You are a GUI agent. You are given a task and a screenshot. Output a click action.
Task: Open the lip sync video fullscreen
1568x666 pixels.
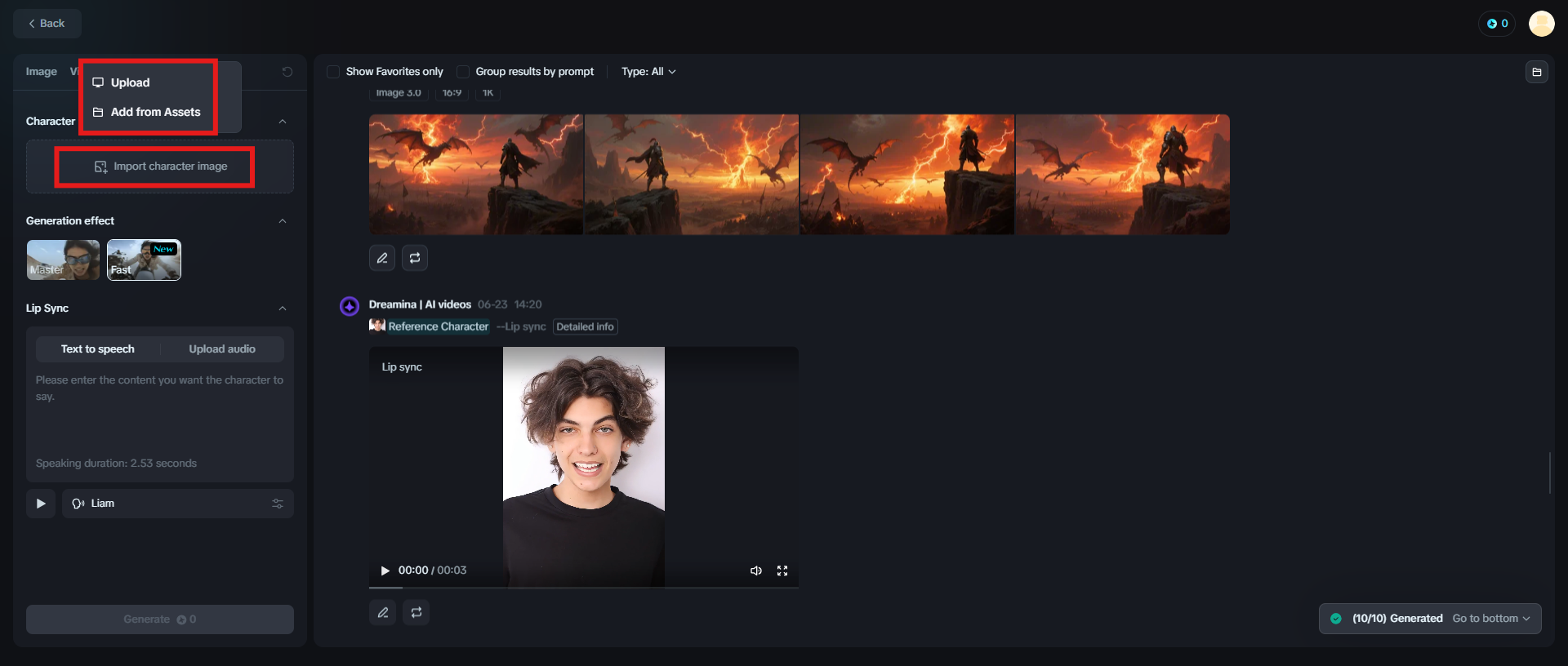click(782, 571)
